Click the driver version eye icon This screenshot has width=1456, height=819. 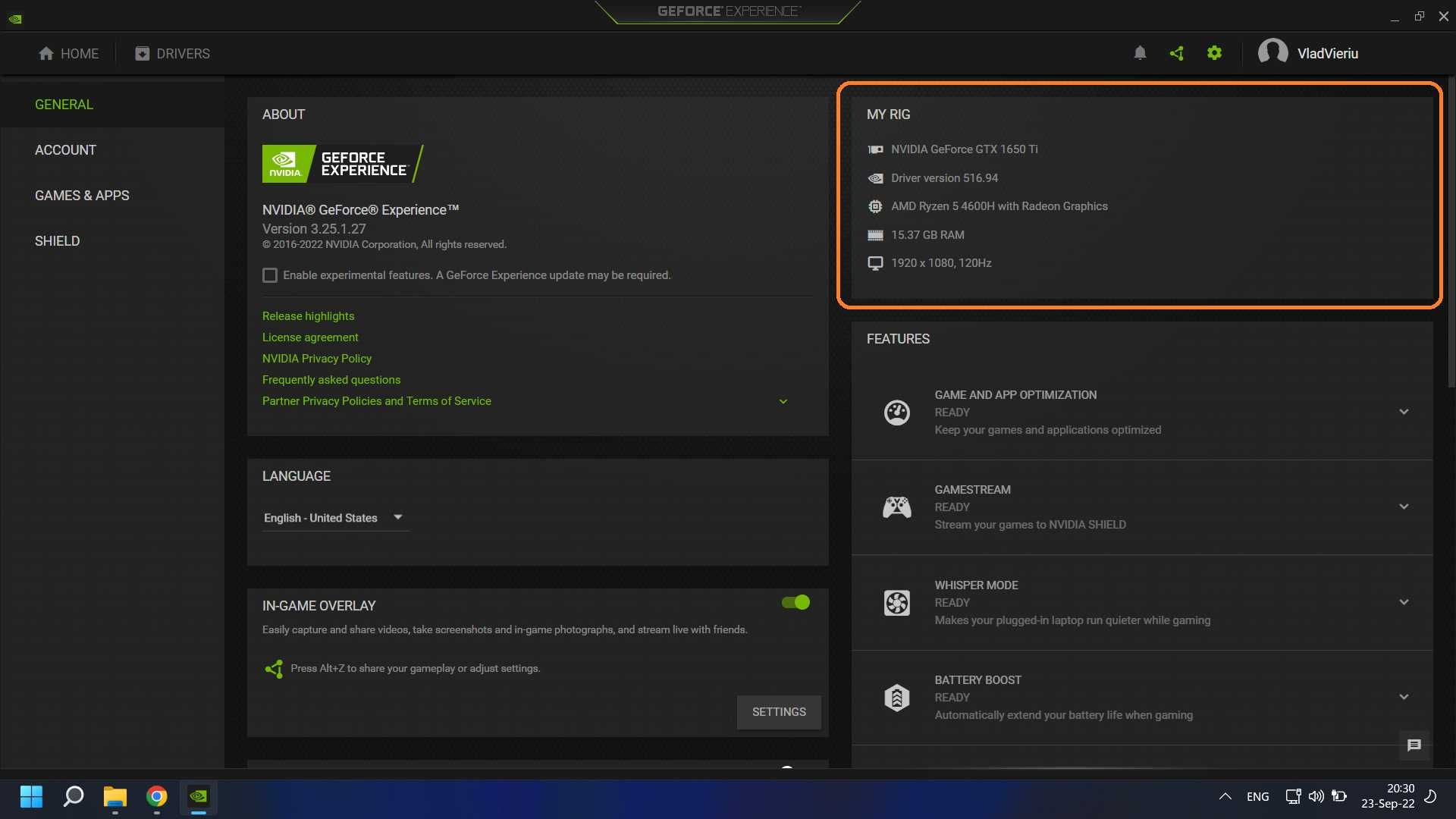875,178
